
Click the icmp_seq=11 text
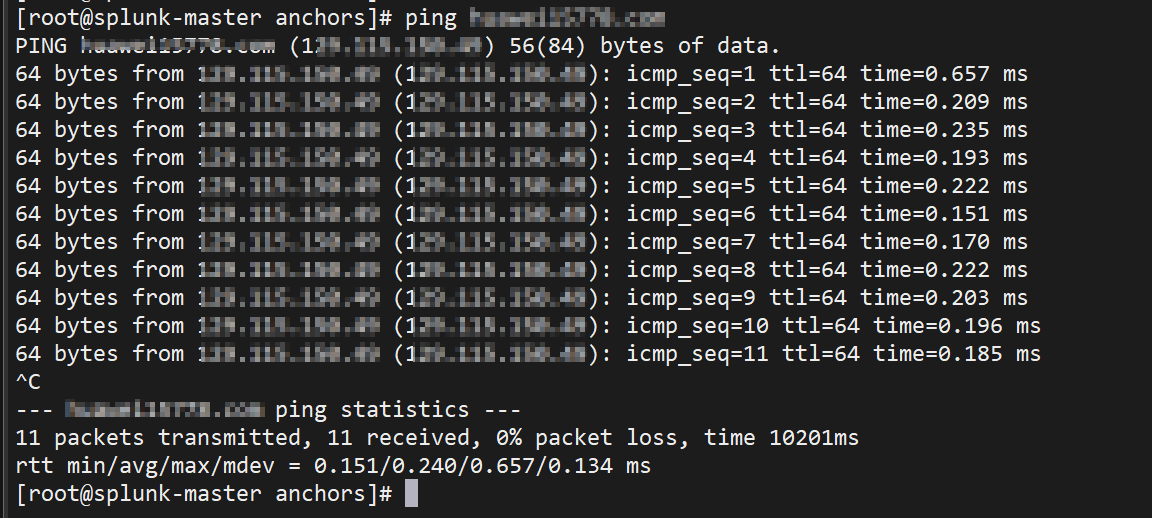(692, 354)
